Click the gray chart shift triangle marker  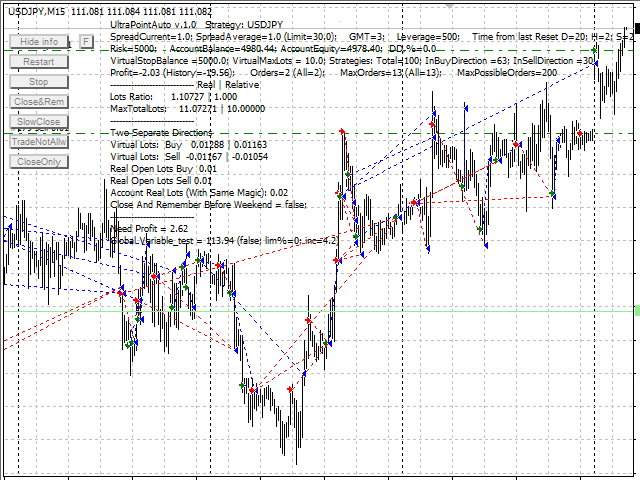point(449,7)
